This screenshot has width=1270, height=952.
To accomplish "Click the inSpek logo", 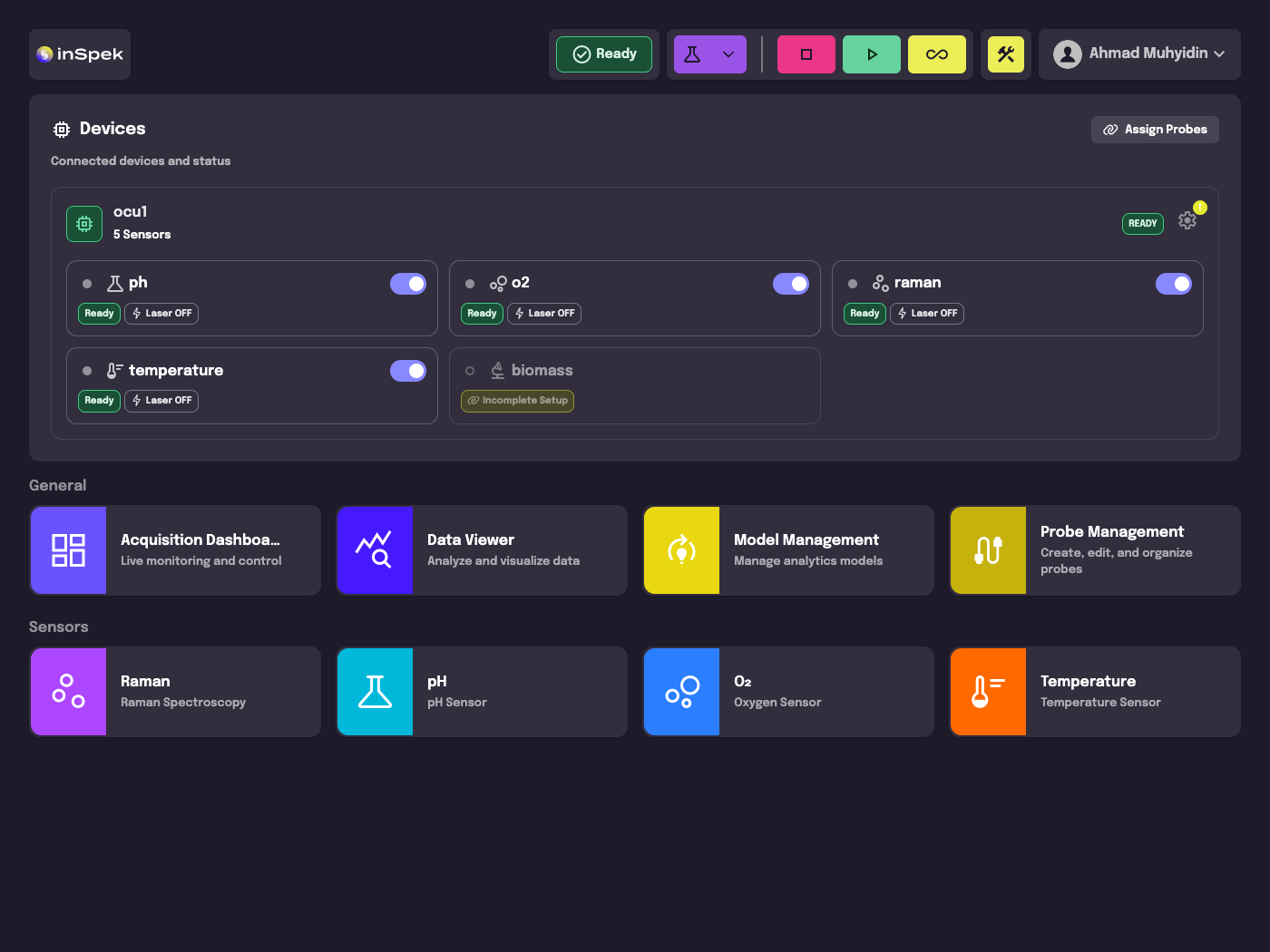I will [x=80, y=54].
